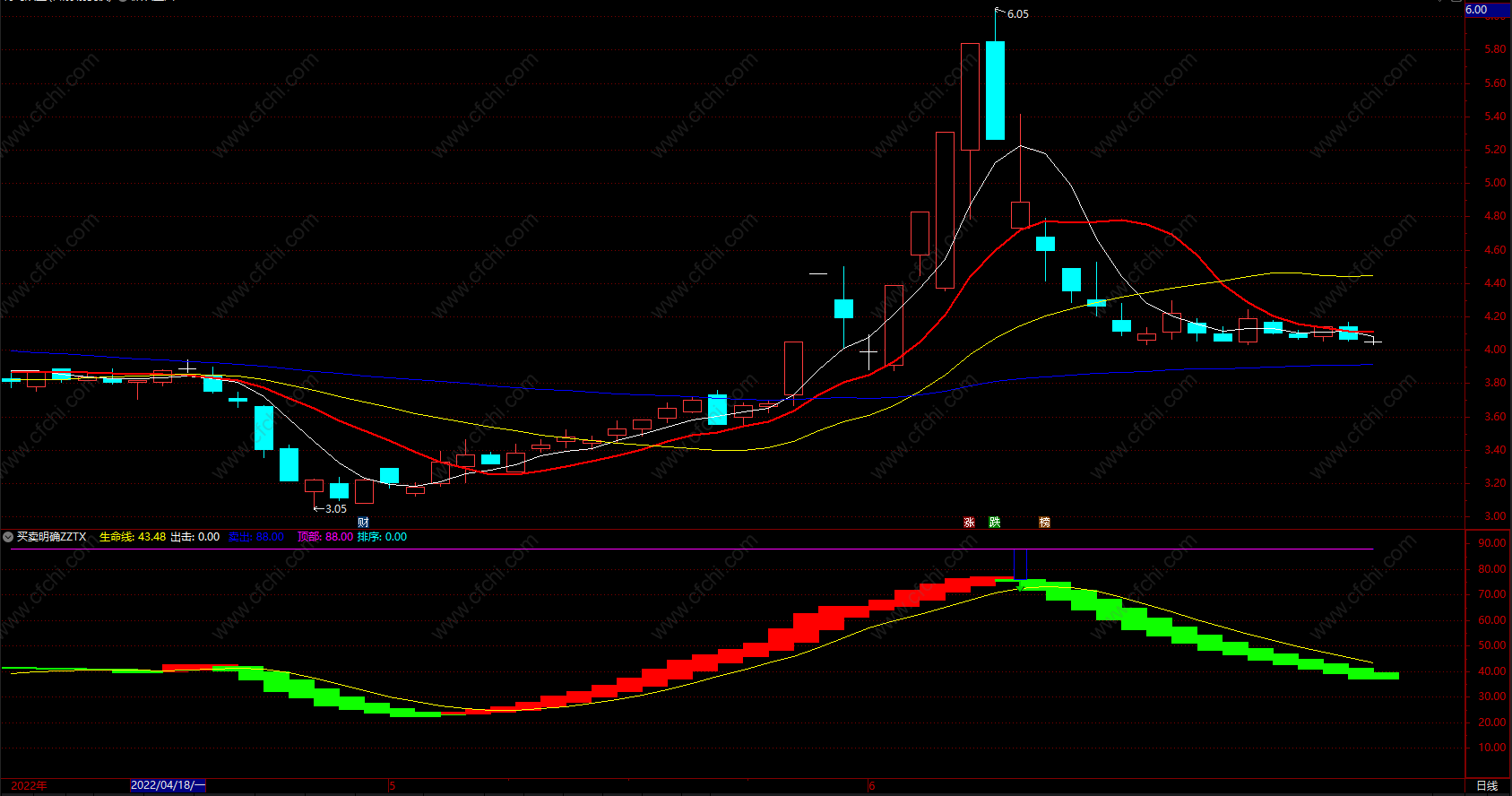
Task: Click the 90.00 indicator axis label
Action: (x=1492, y=543)
